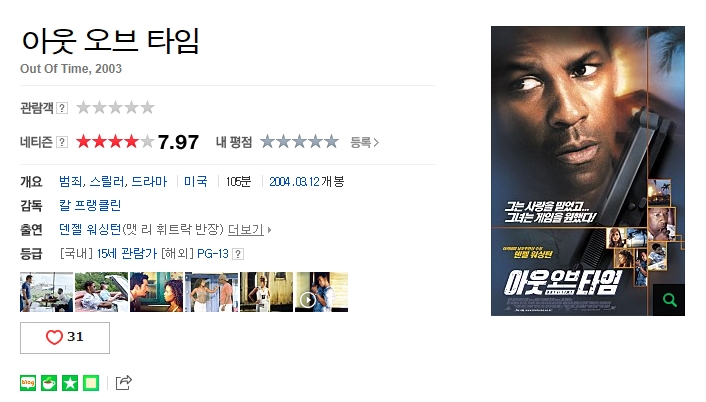The image size is (706, 402).
Task: Open the director link 칼 프랭클린
Action: pos(90,205)
